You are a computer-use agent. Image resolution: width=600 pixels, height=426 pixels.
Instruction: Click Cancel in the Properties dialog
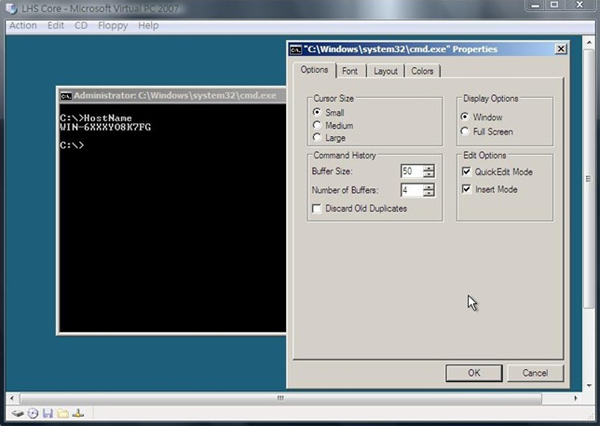pos(535,372)
